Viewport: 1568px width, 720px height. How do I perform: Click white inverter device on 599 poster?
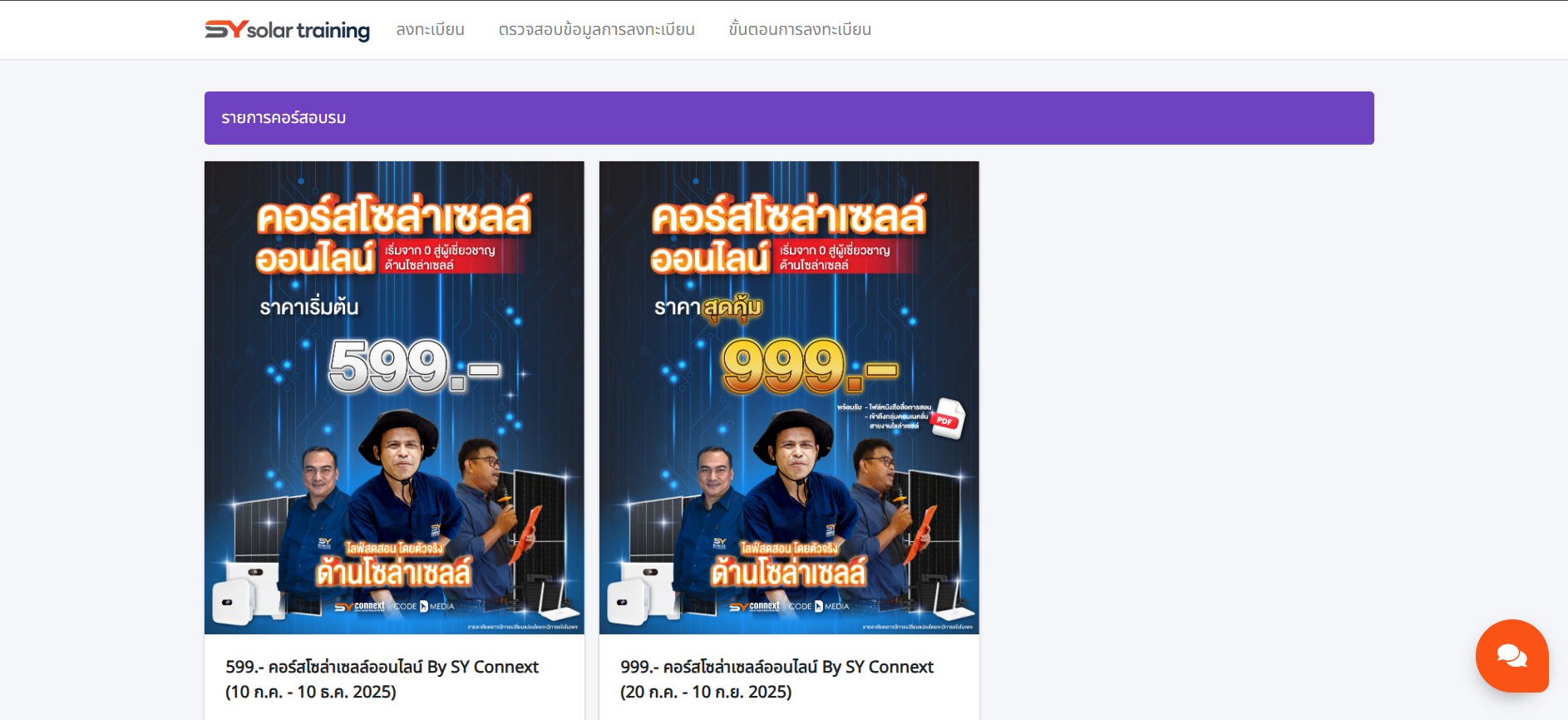tap(248, 593)
